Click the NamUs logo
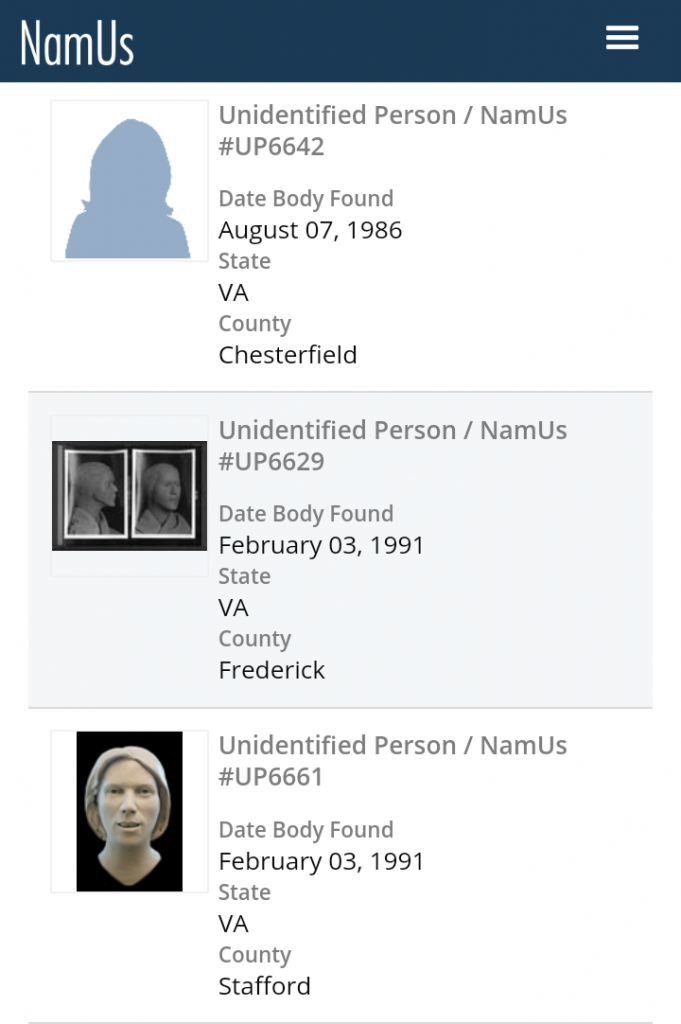The width and height of the screenshot is (681, 1024). click(x=77, y=42)
